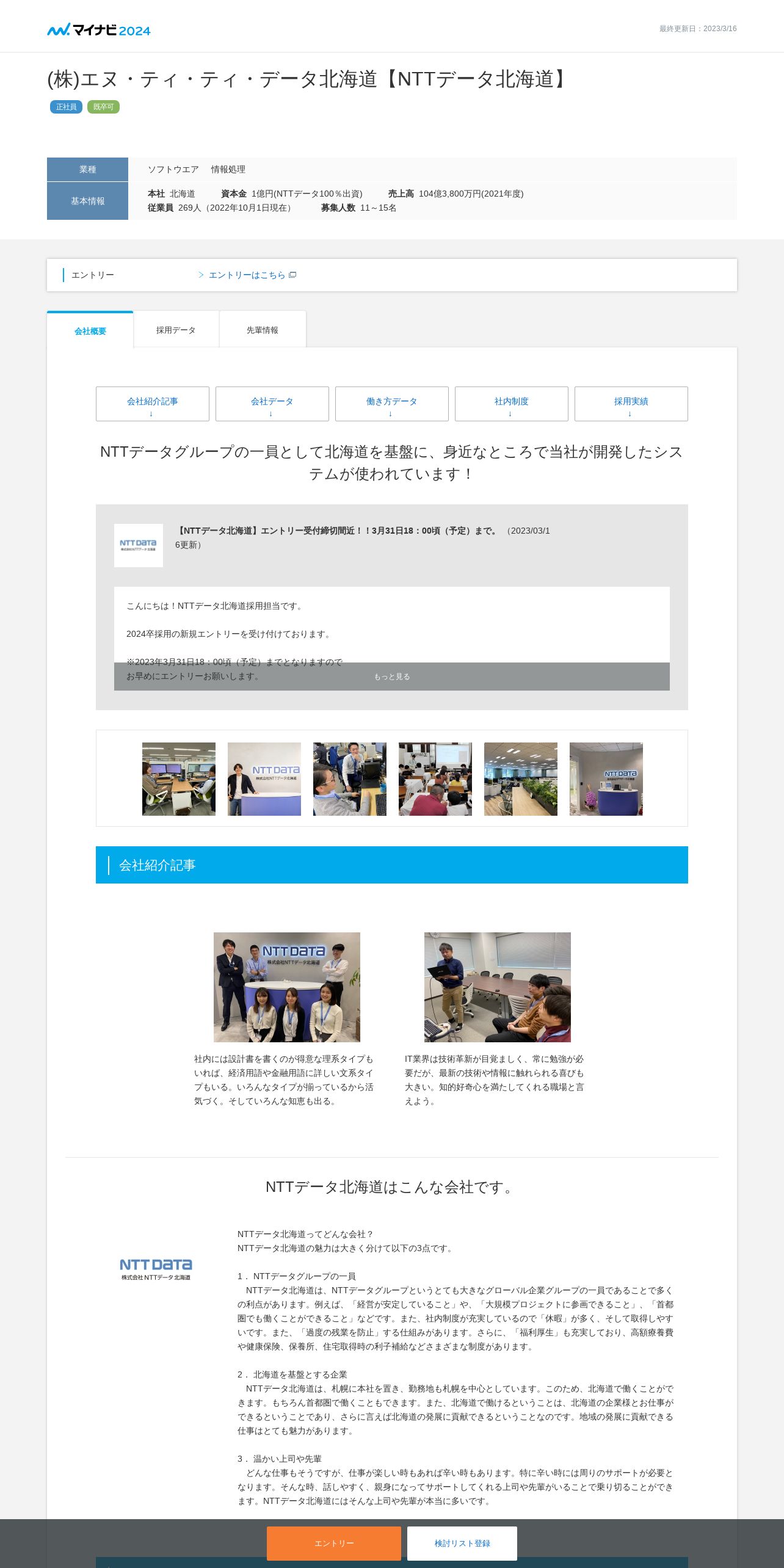Viewport: 784px width, 1568px height.
Task: Jump to 働き方データ section
Action: coord(392,404)
